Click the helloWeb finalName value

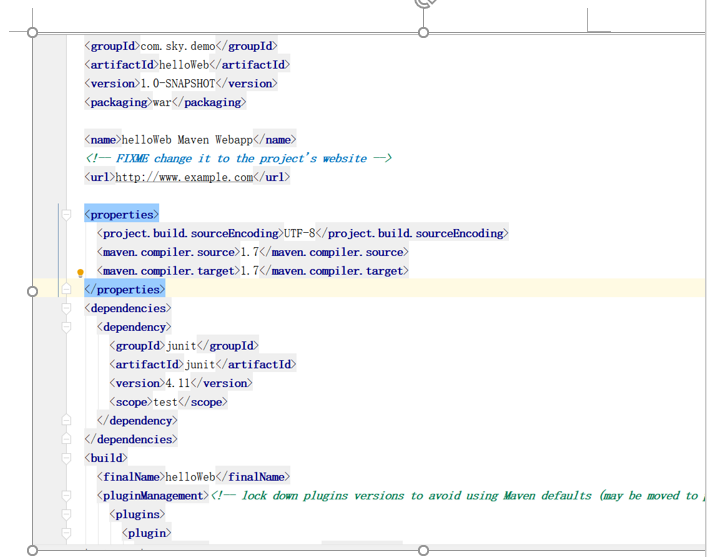click(190, 477)
